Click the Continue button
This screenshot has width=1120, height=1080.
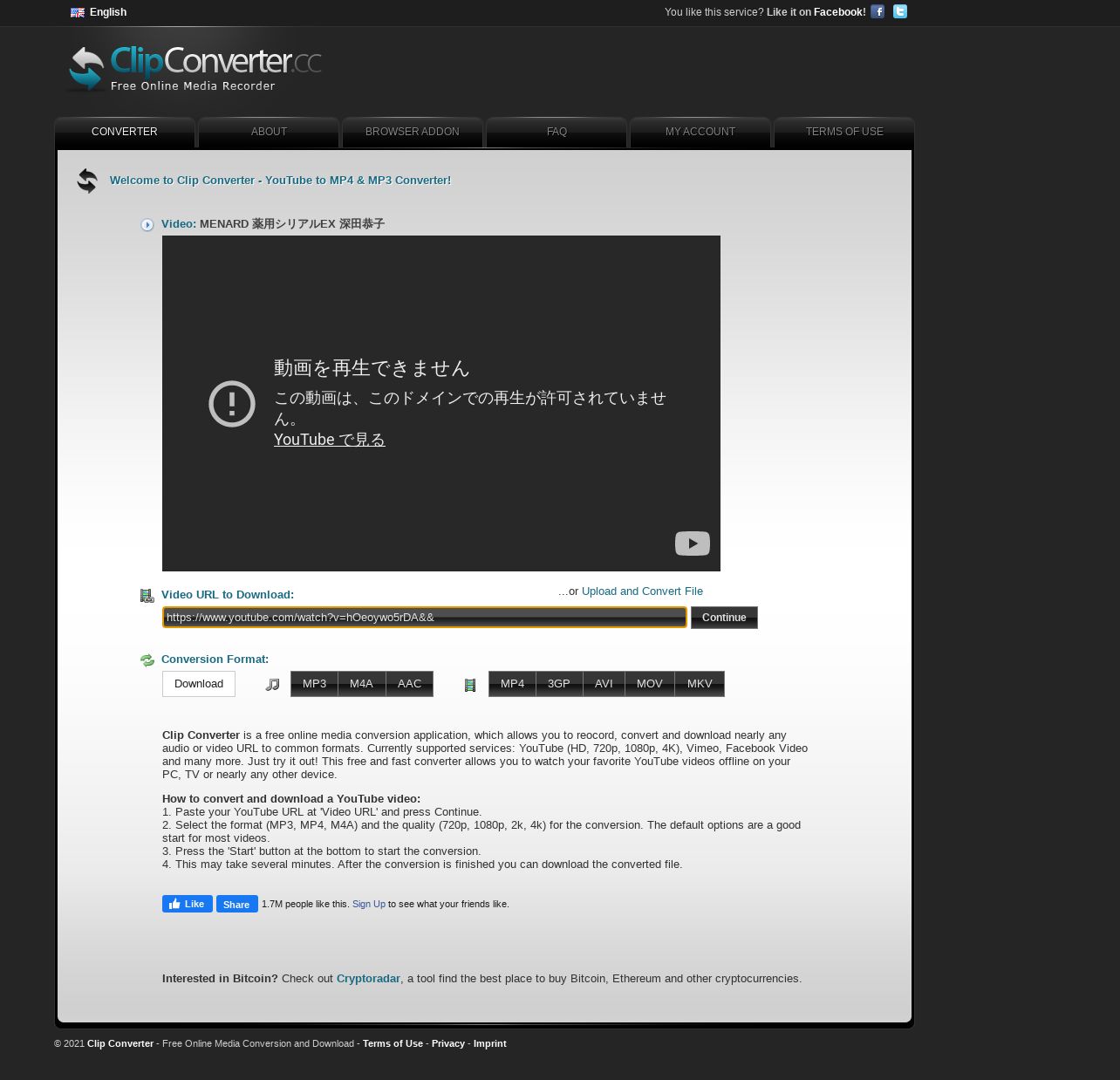pyautogui.click(x=724, y=618)
